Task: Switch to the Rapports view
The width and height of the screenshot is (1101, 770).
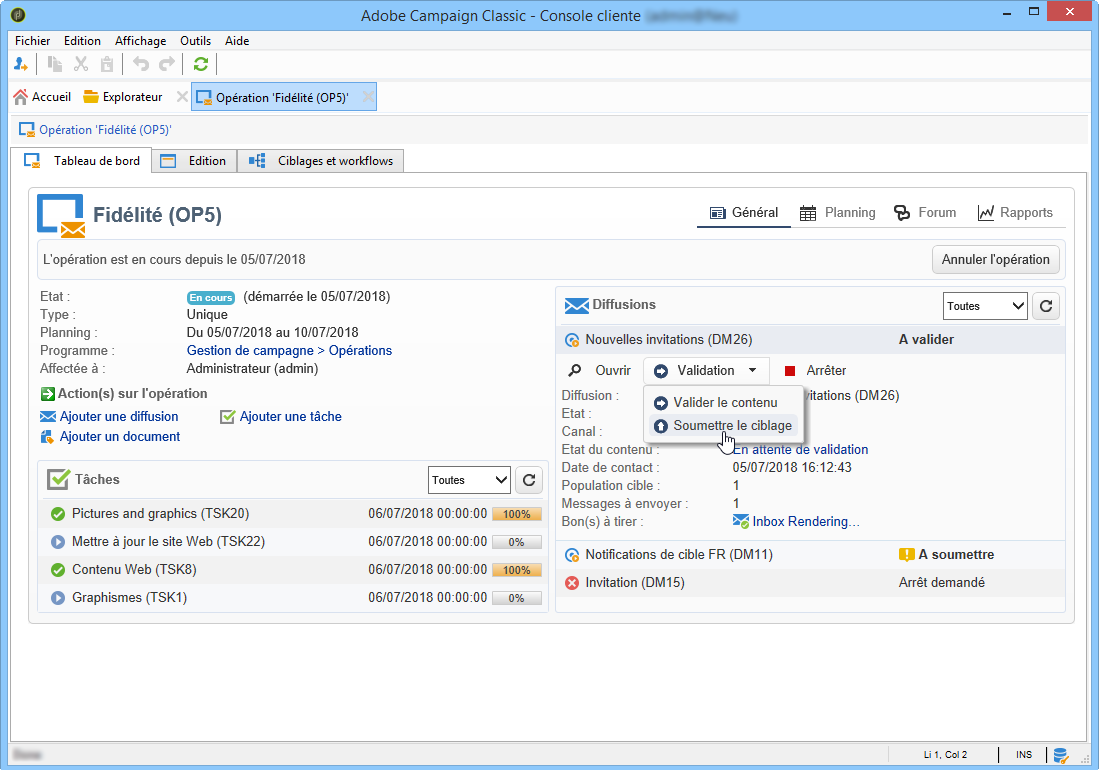Action: click(1015, 213)
